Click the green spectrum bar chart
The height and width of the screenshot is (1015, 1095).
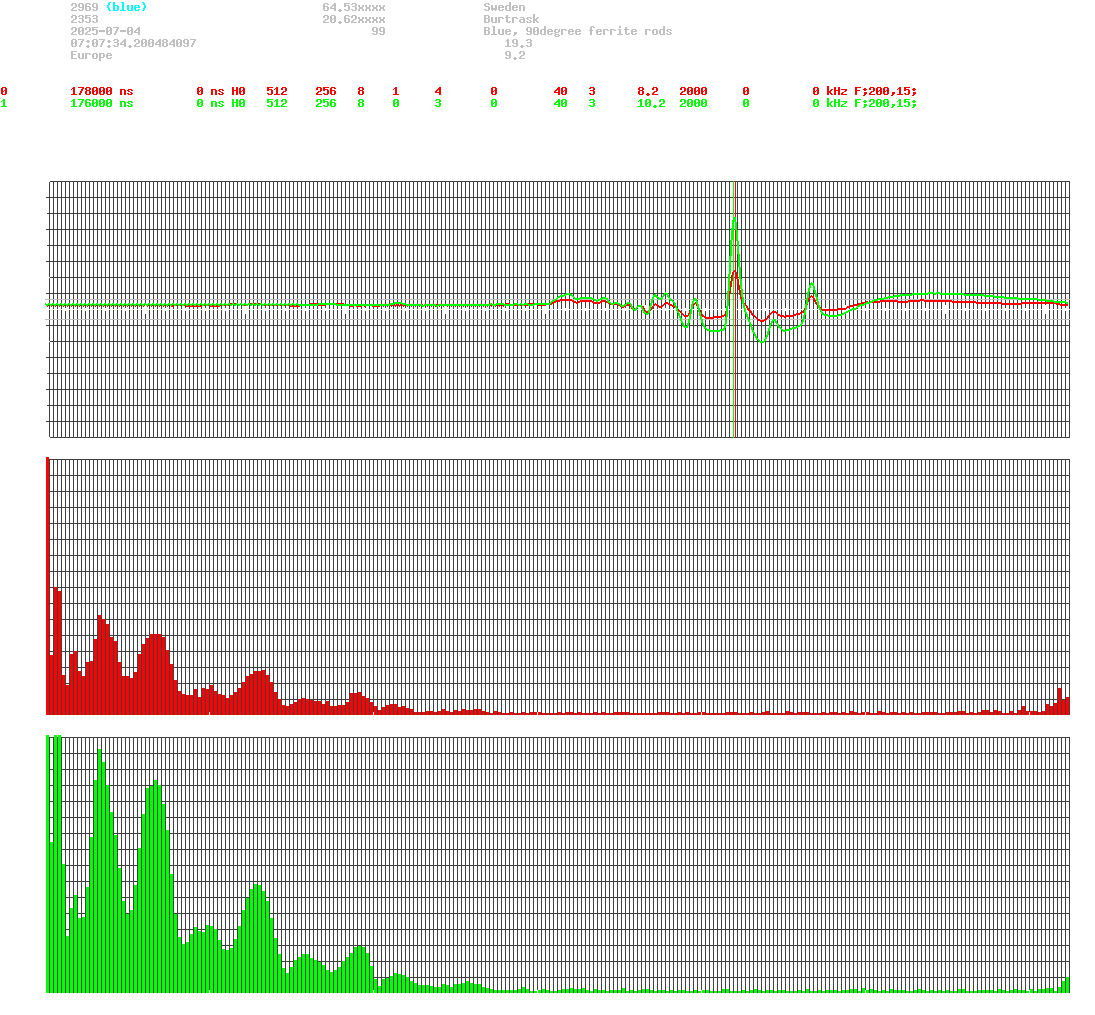pos(557,863)
